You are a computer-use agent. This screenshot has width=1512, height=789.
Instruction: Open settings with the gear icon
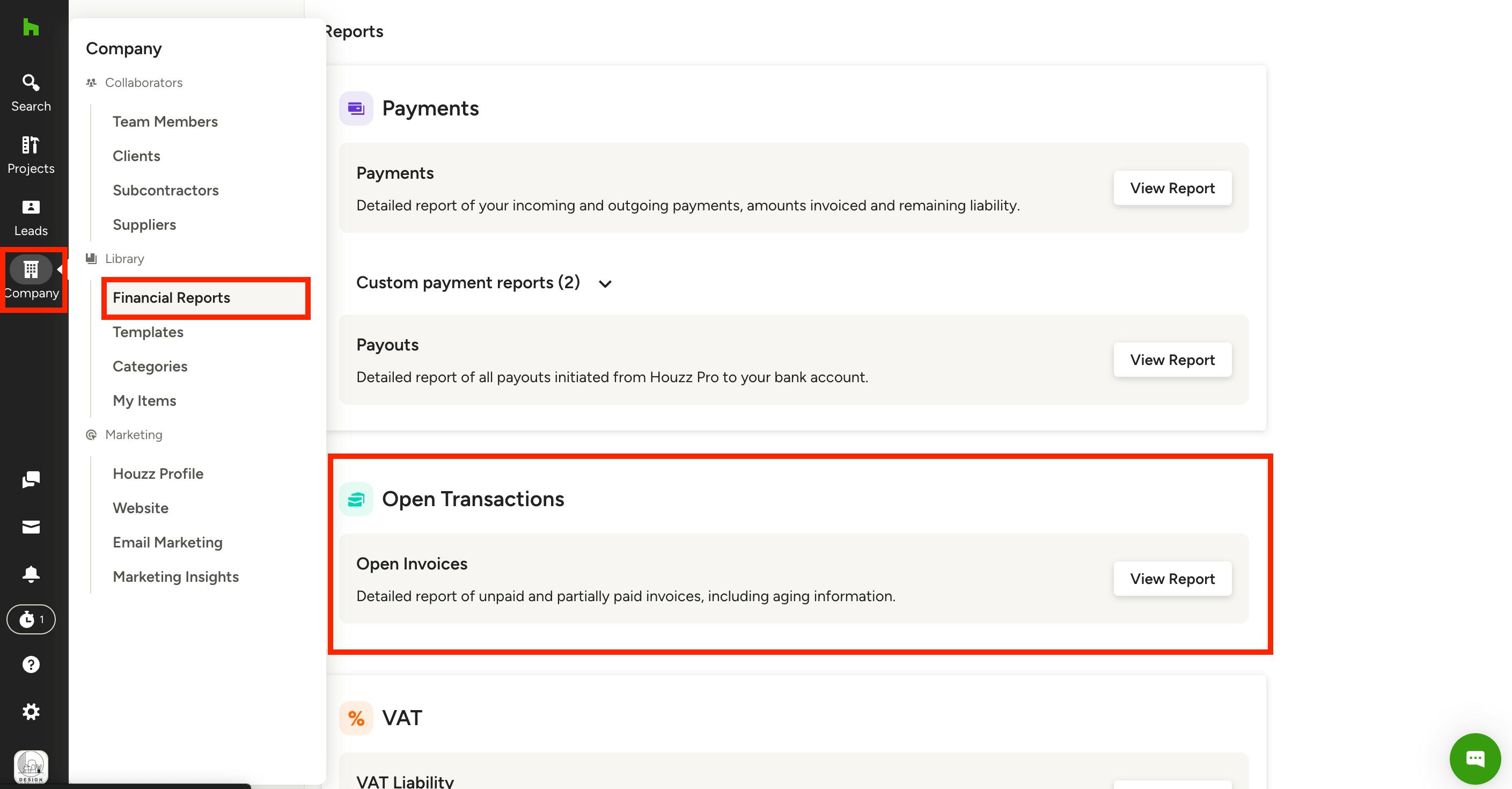click(x=31, y=712)
